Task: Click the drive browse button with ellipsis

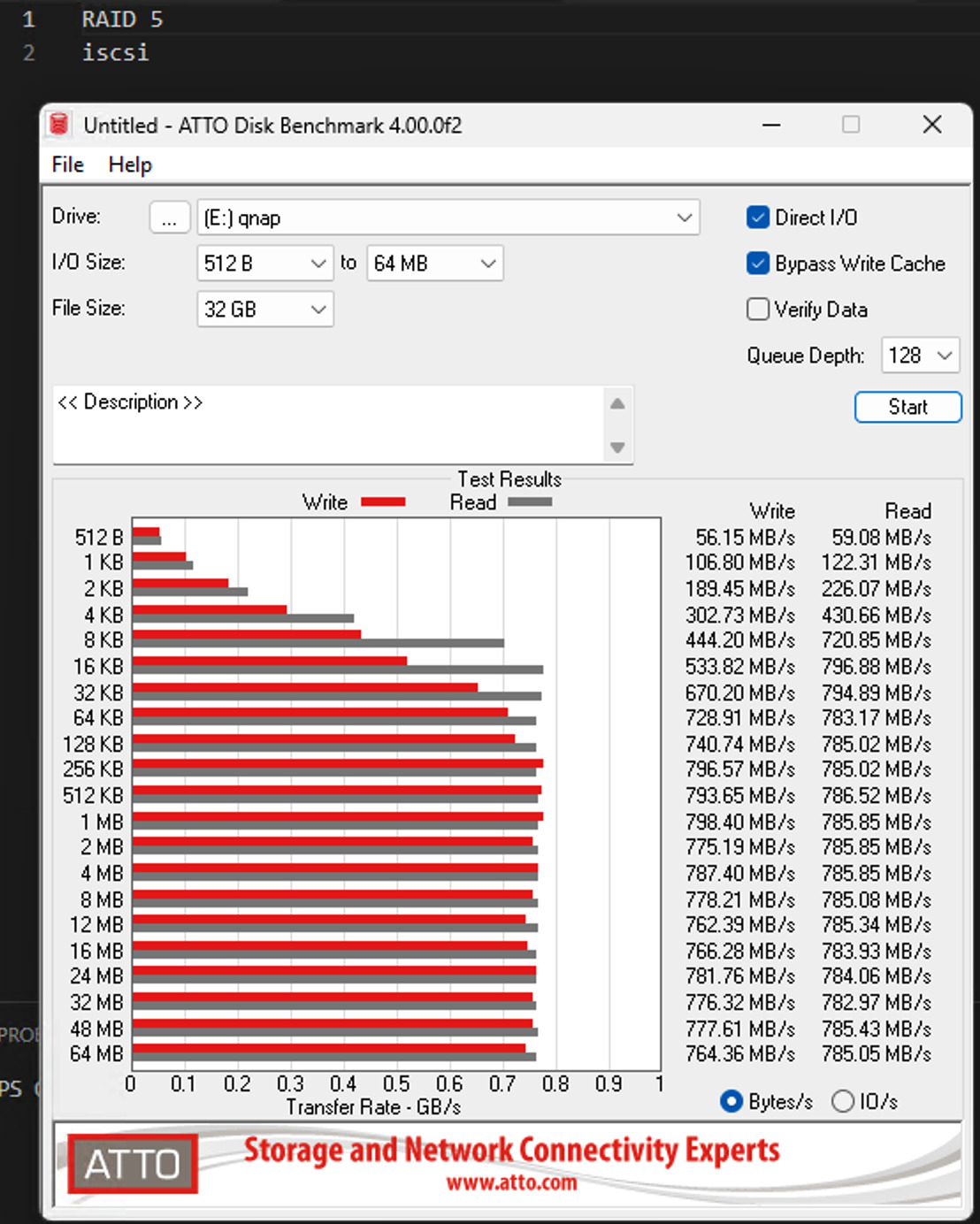Action: click(x=170, y=218)
